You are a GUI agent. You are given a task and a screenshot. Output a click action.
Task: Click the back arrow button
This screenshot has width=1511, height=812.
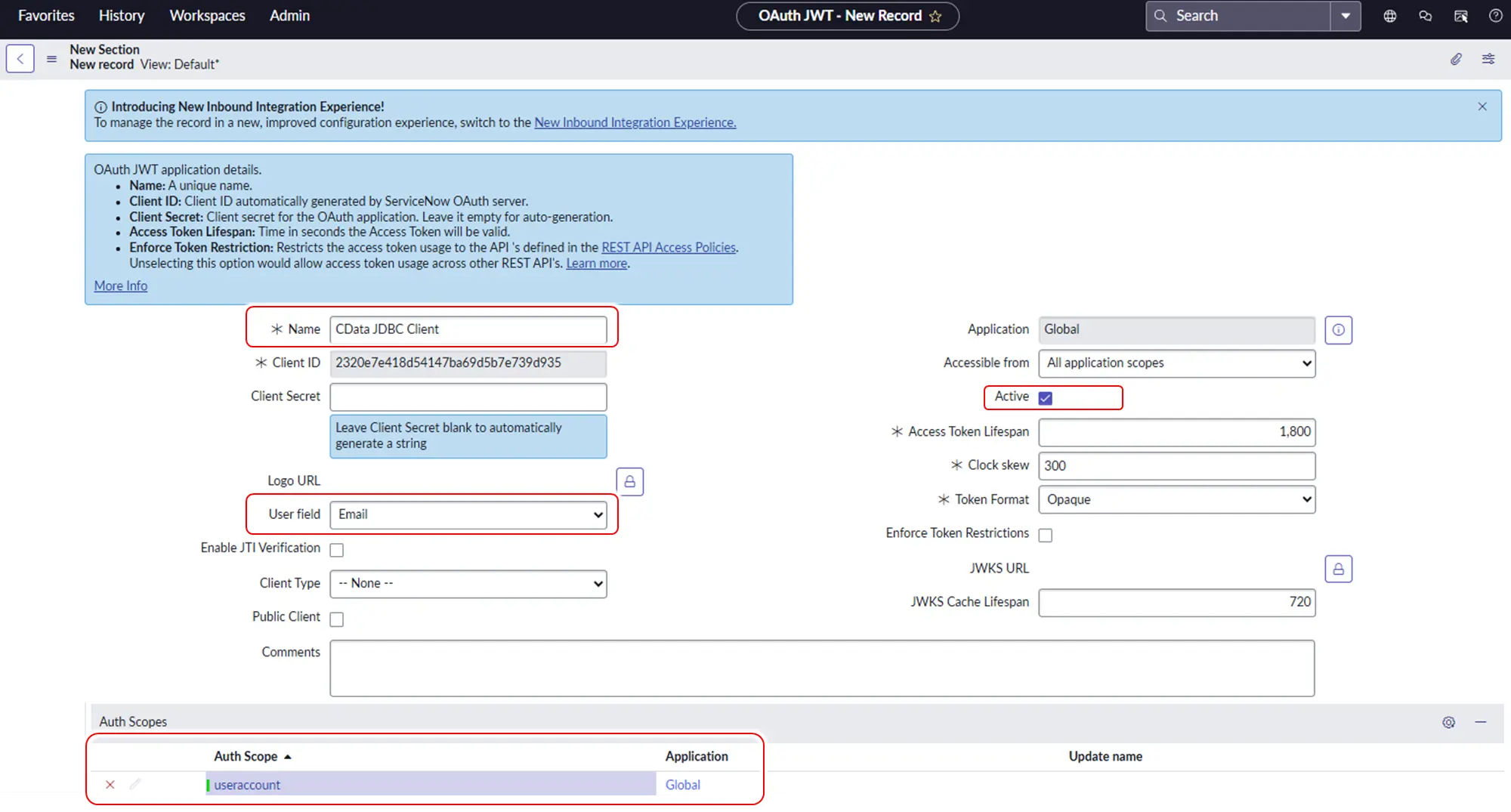[20, 58]
